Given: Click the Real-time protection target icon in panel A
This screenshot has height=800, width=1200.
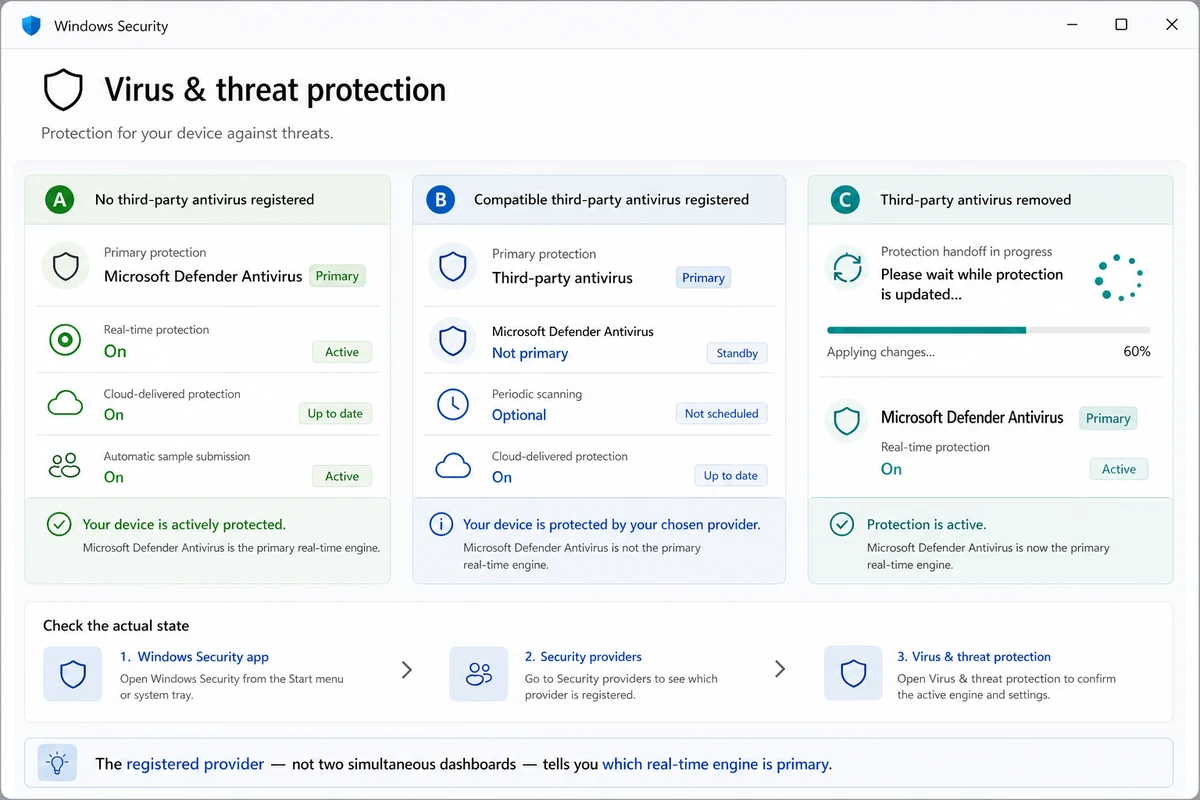Looking at the screenshot, I should 65,341.
